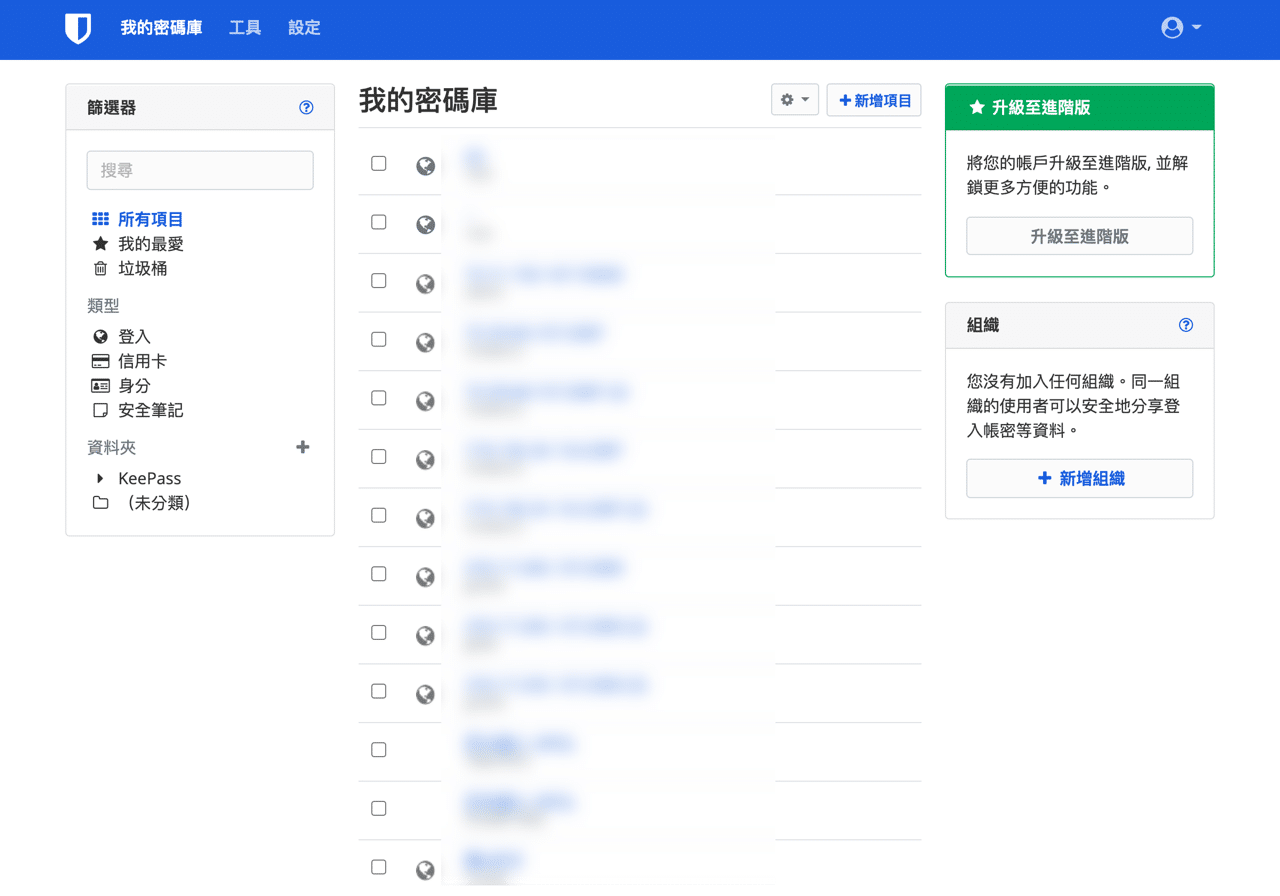The width and height of the screenshot is (1280, 896).
Task: Click the globe icon of the third vault item
Action: click(425, 284)
